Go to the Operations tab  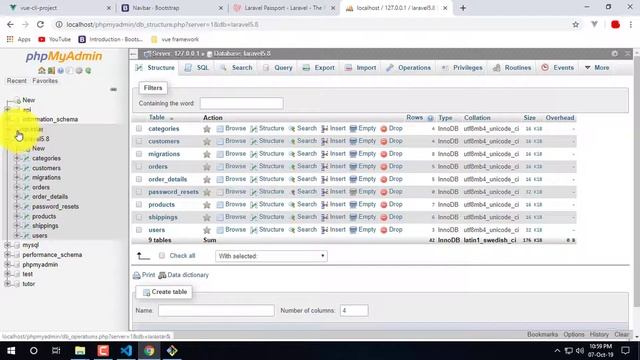click(x=409, y=68)
